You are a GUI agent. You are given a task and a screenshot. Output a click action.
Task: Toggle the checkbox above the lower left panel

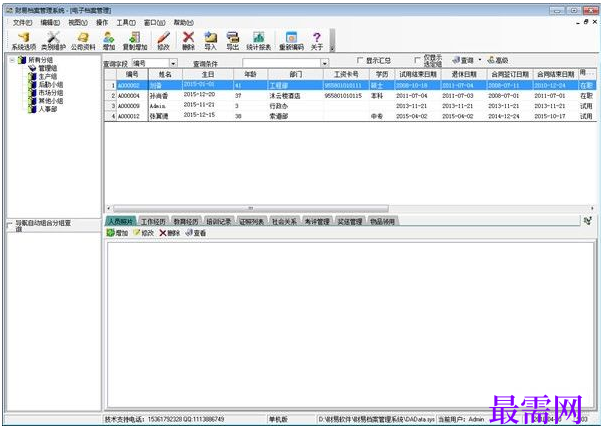point(10,226)
